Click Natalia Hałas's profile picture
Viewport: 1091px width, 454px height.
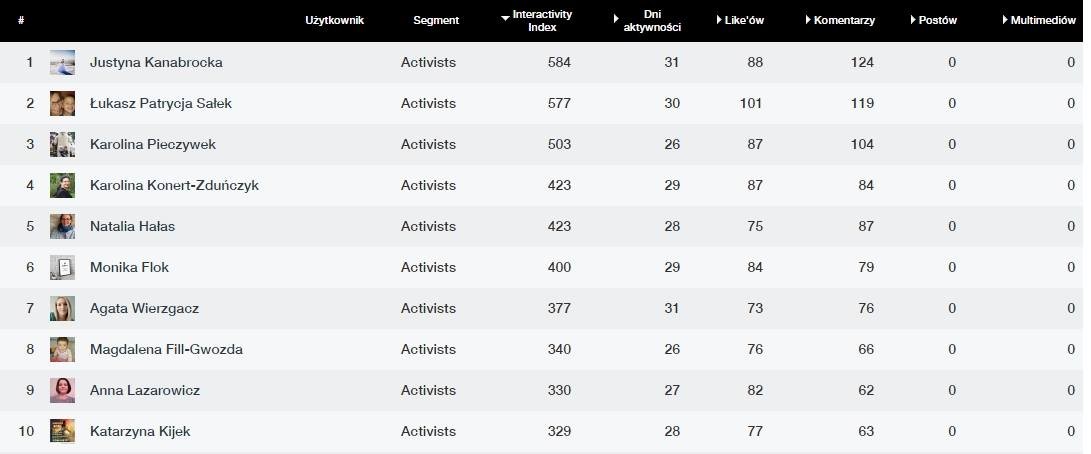click(62, 226)
